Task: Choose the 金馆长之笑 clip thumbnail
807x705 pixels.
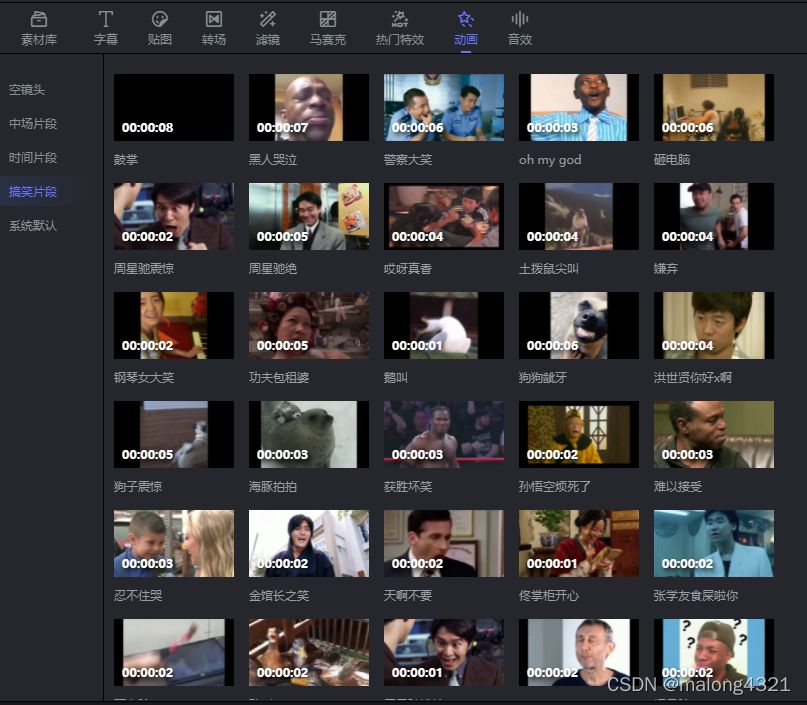Action: click(x=309, y=543)
